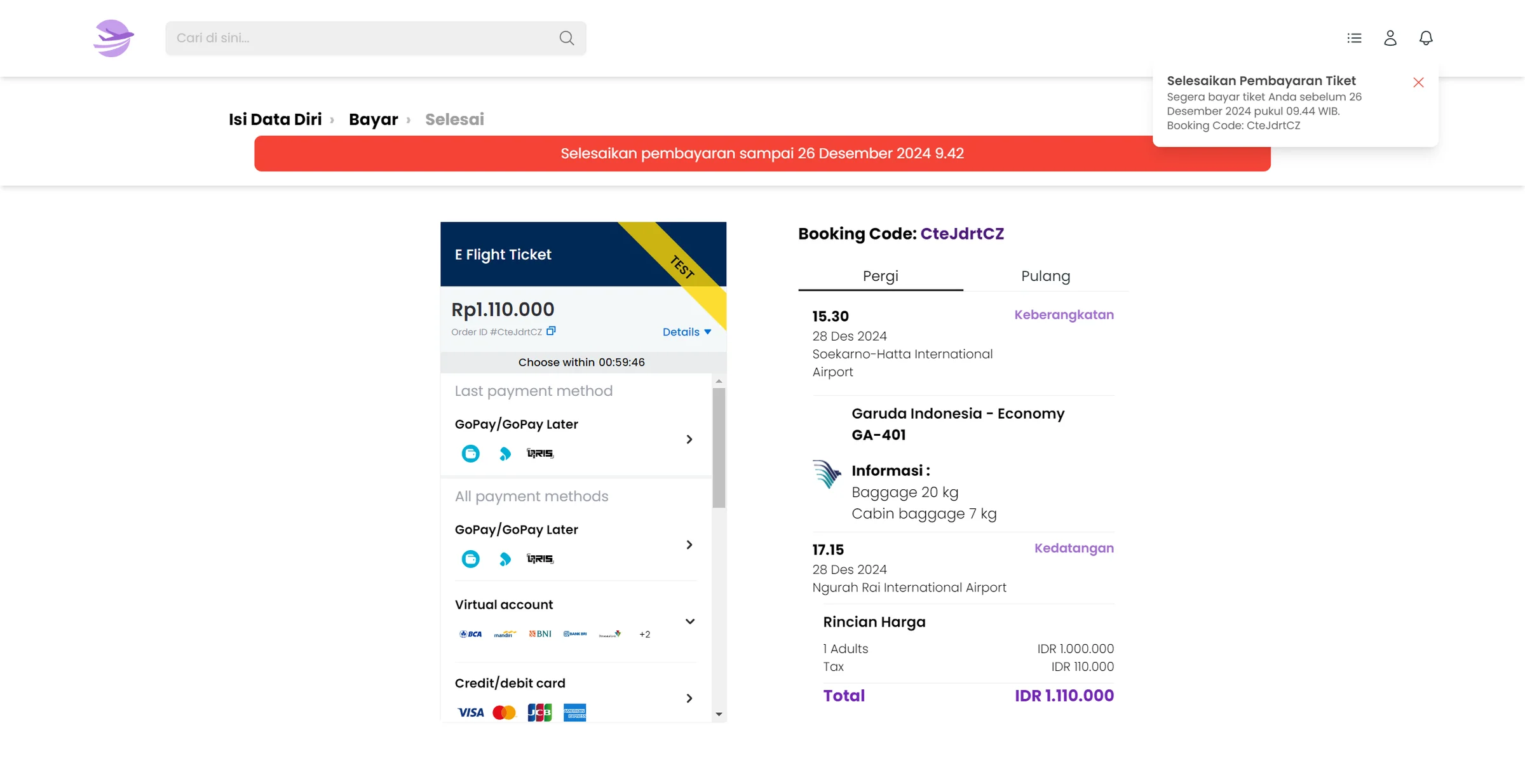Click the Tax IDR 110.000 value
The height and width of the screenshot is (784, 1525).
click(1082, 666)
